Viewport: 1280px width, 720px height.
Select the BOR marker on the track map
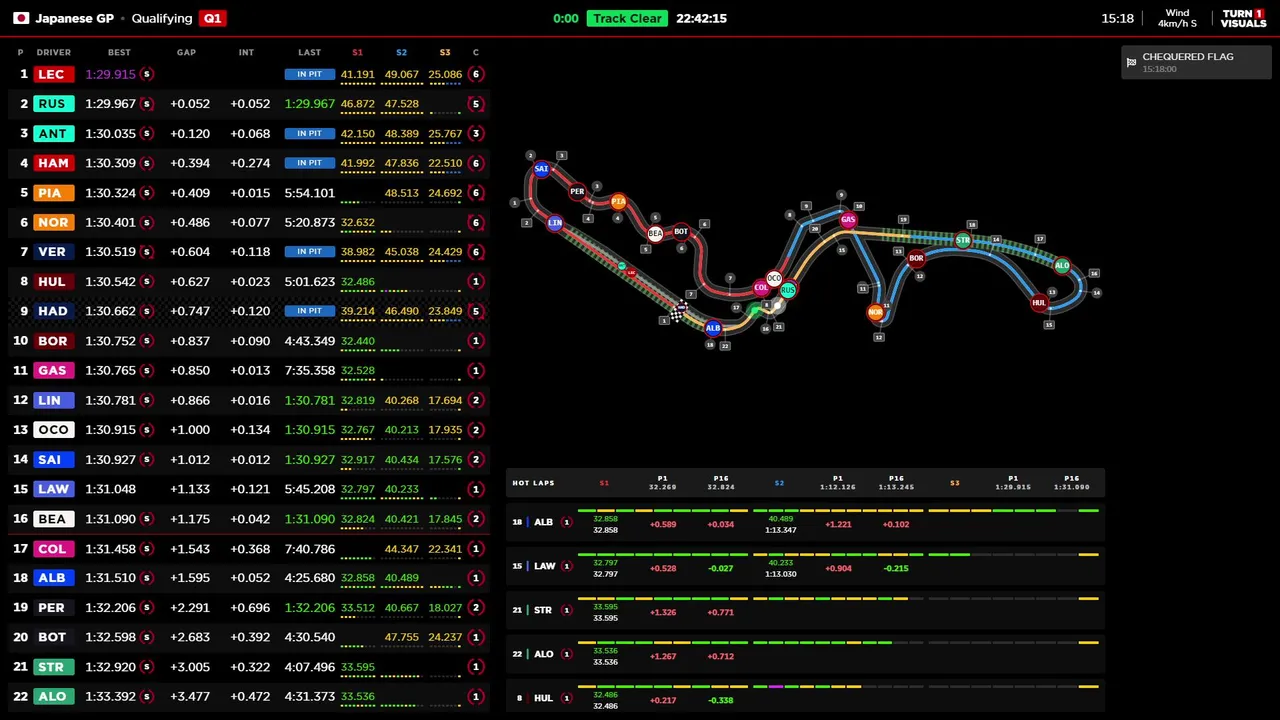pyautogui.click(x=916, y=258)
